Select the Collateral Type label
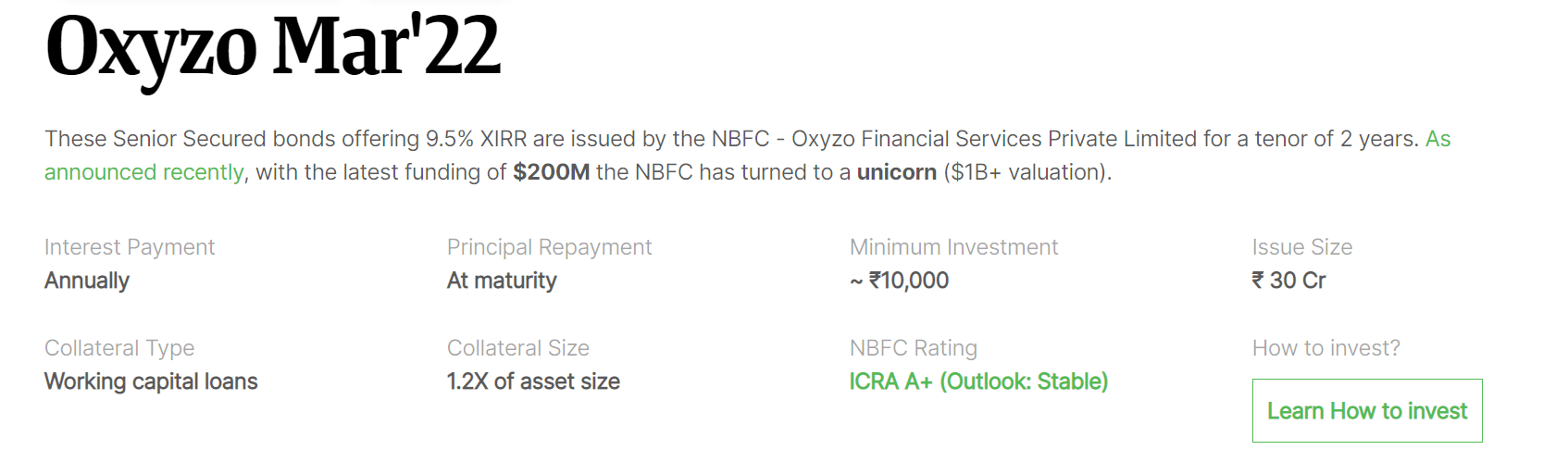This screenshot has height=475, width=1568. [x=119, y=348]
